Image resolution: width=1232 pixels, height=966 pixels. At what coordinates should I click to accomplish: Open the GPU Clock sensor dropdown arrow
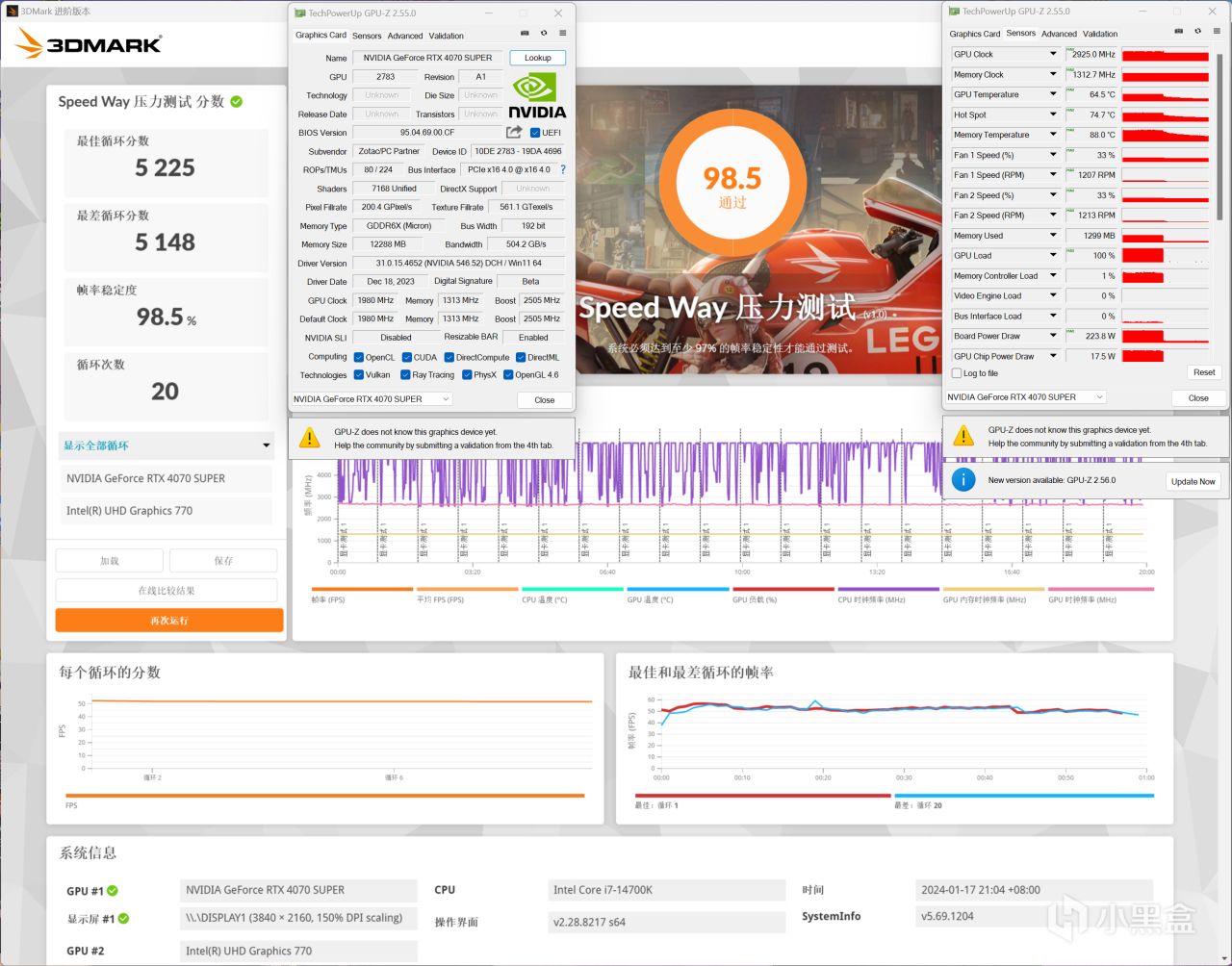(x=1053, y=54)
